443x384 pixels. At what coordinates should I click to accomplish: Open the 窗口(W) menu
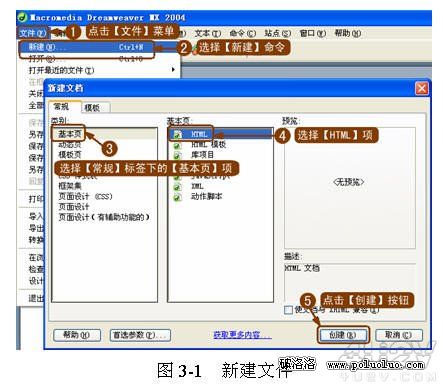click(x=312, y=33)
